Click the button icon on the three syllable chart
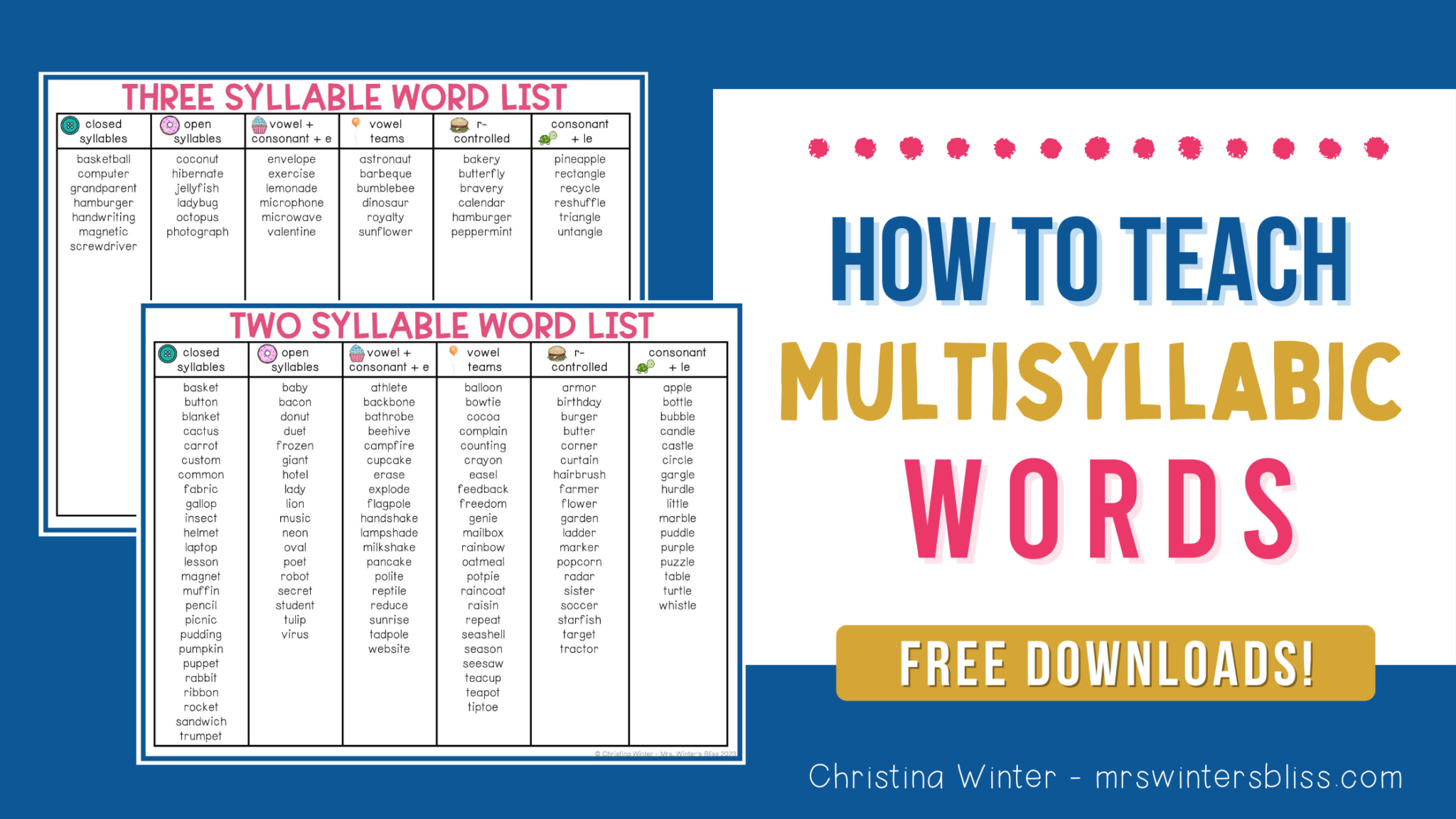Image resolution: width=1456 pixels, height=819 pixels. coord(70,124)
